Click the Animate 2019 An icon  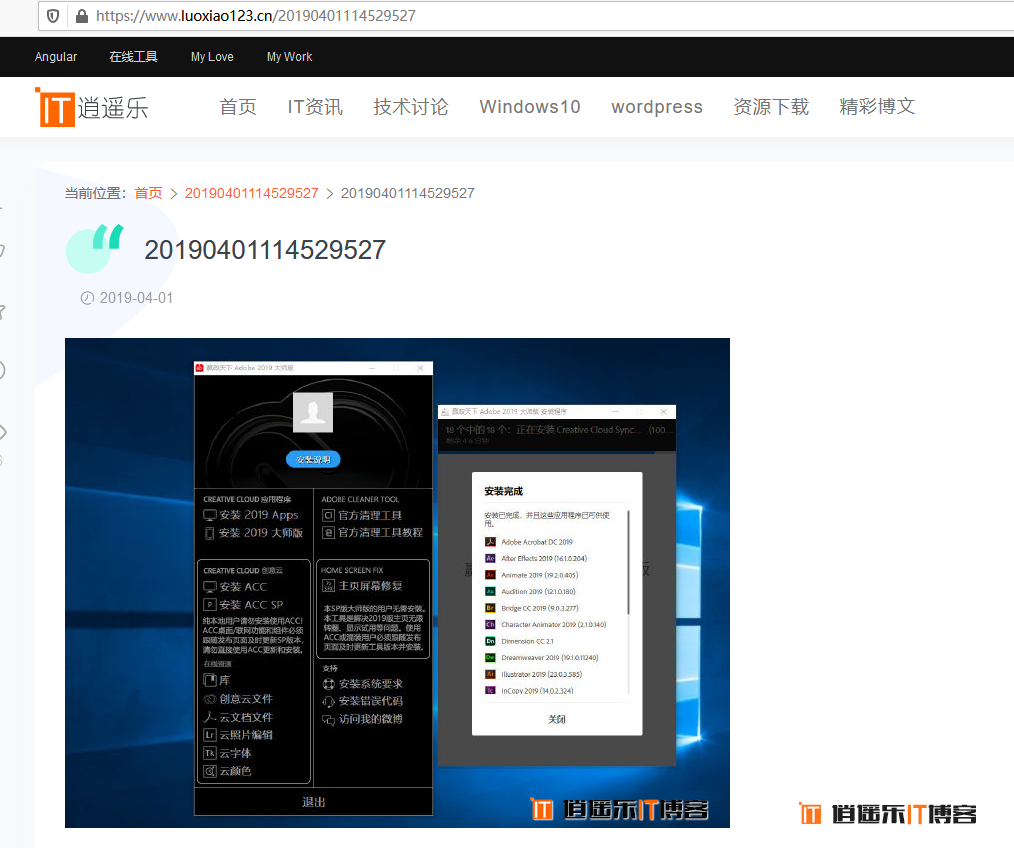(490, 575)
